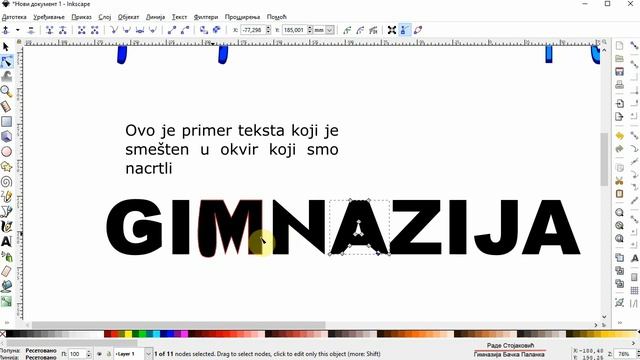
Task: Increase X coordinate stepper
Action: coord(268,28)
